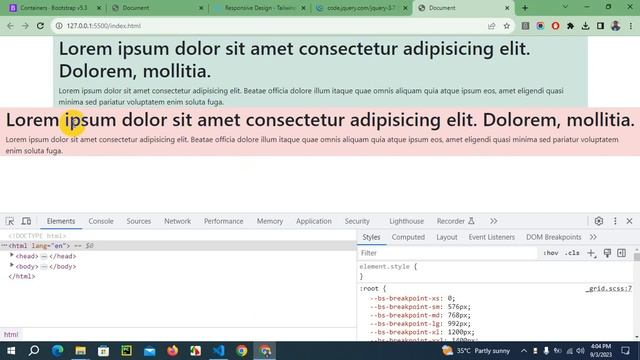Click the browser back arrow
640x360 pixels.
[x=10, y=26]
